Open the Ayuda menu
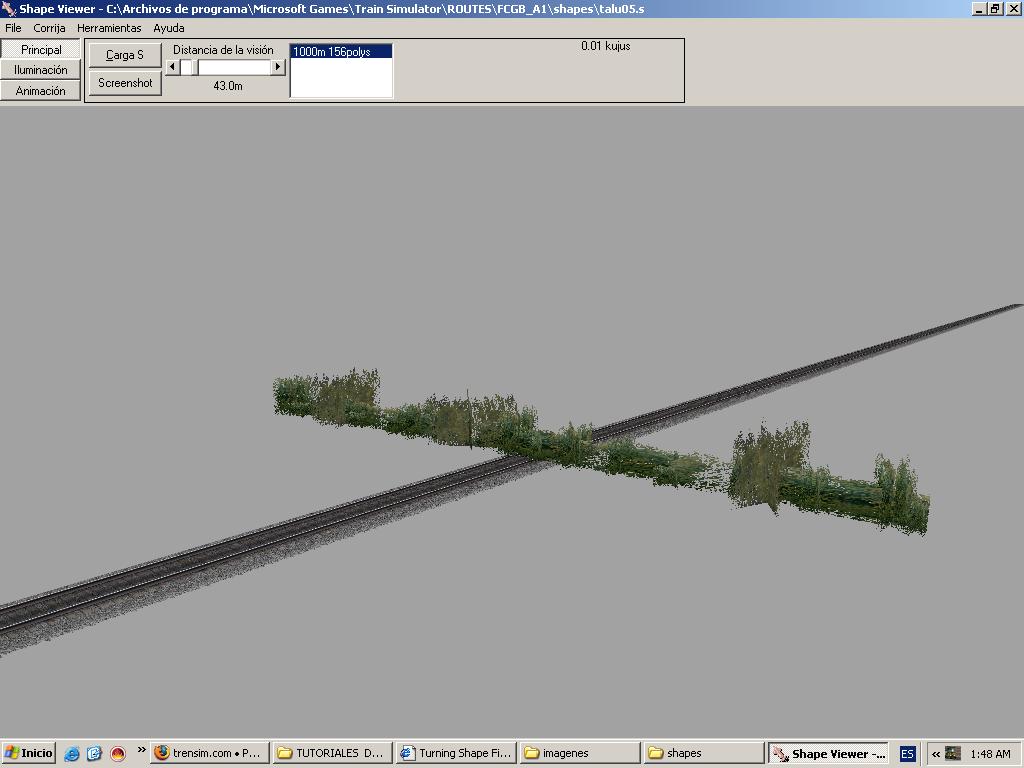 point(168,28)
